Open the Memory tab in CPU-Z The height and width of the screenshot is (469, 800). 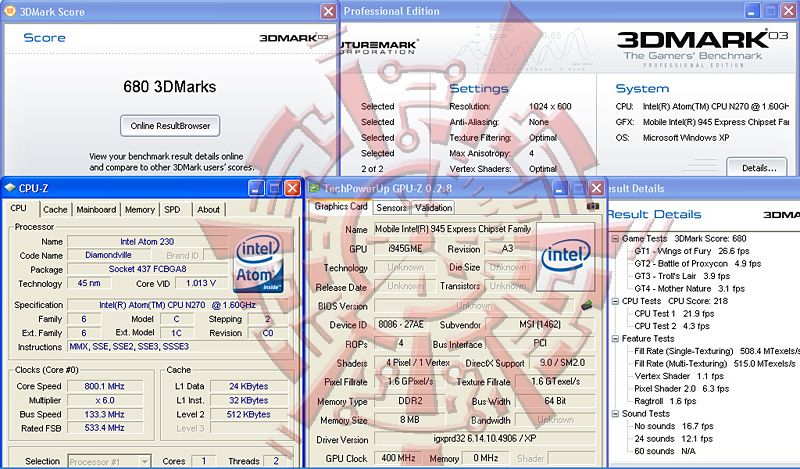[x=139, y=209]
